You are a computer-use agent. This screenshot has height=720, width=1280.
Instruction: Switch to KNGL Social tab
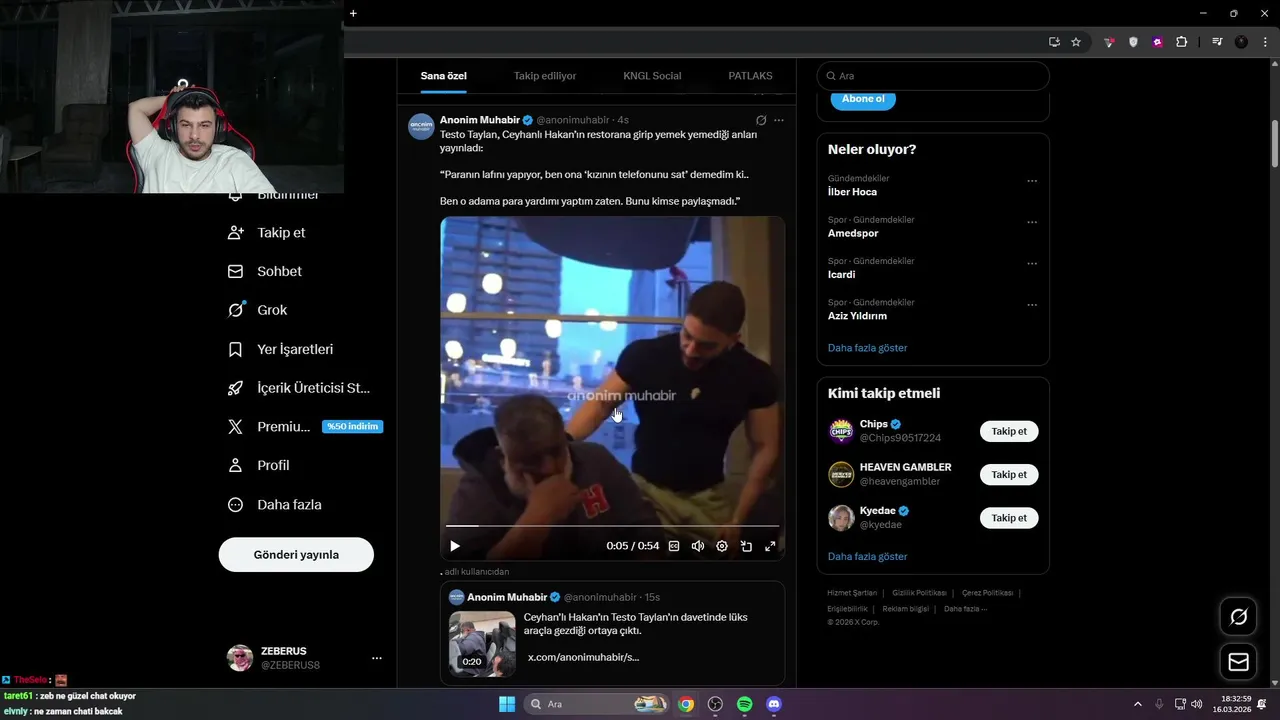652,76
